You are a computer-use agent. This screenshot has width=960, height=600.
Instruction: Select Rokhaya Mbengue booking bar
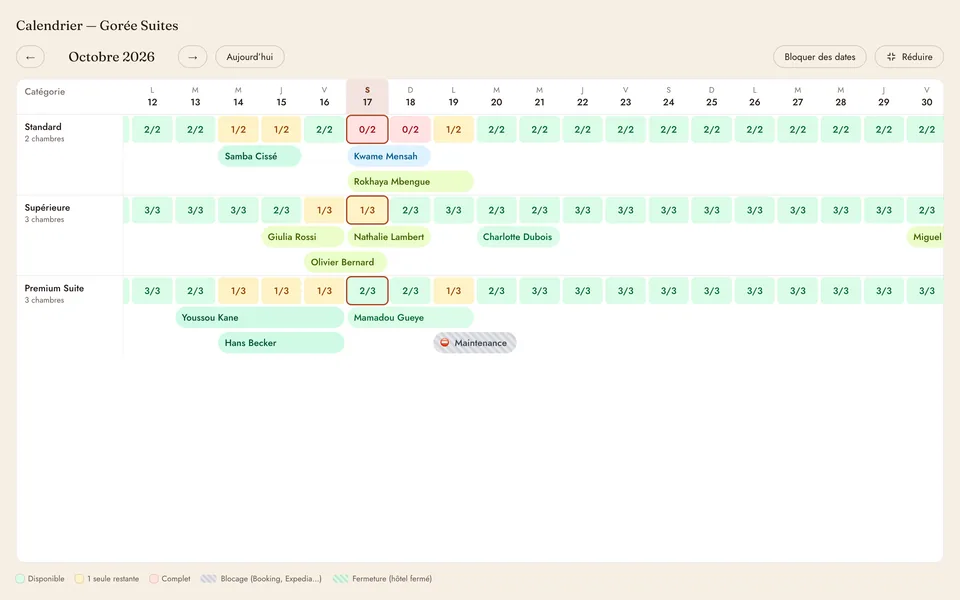coord(410,181)
